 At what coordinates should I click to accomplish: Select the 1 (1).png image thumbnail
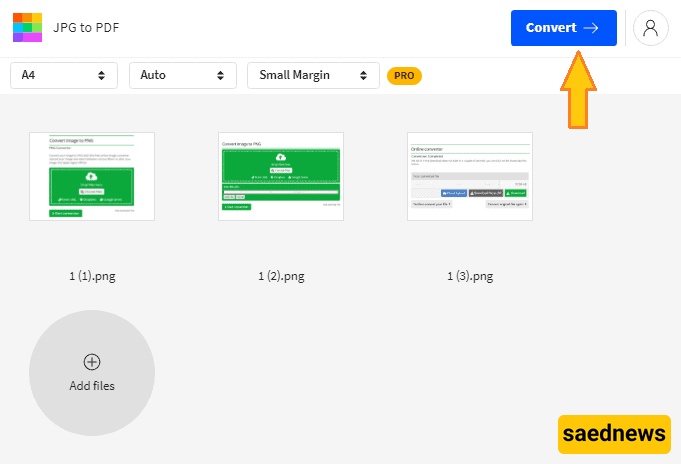(92, 176)
